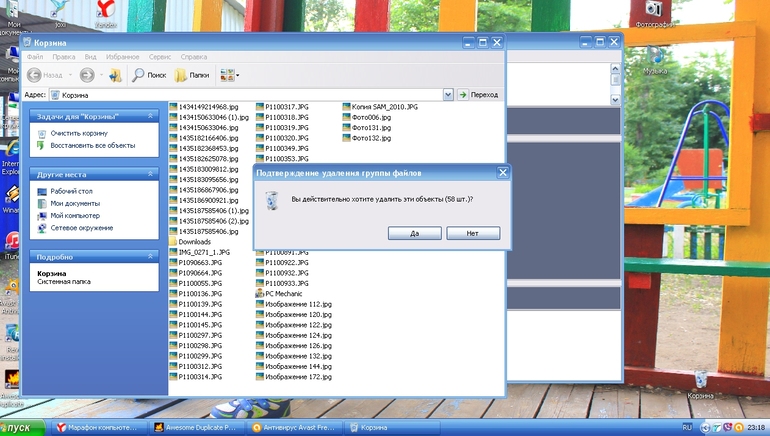Image resolution: width=770 pixels, height=436 pixels.
Task: Open the Сервис menu
Action: pyautogui.click(x=159, y=58)
